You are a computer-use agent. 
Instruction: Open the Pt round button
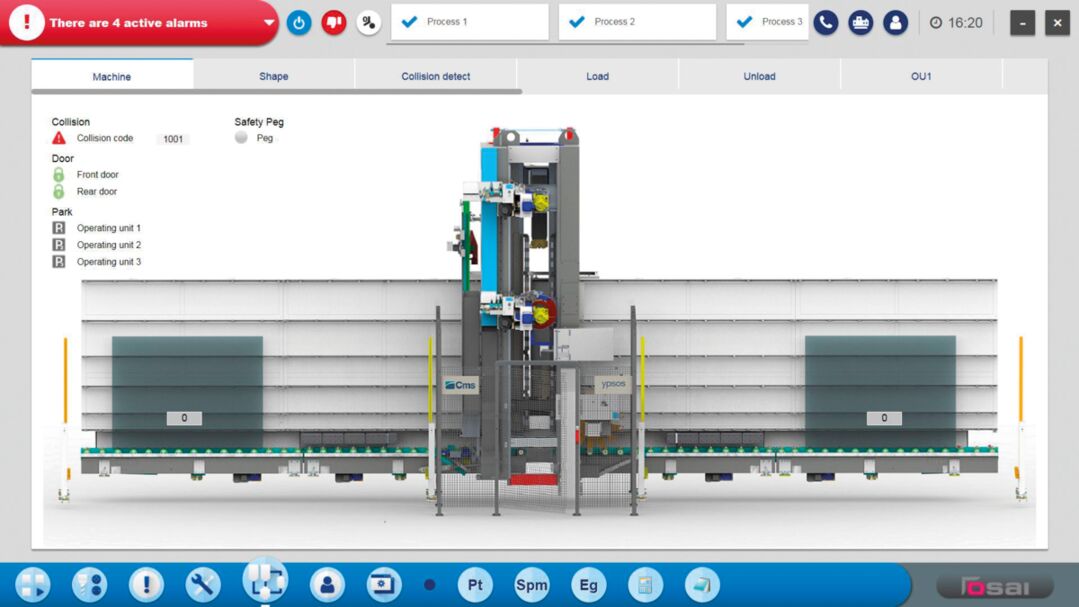[x=475, y=584]
